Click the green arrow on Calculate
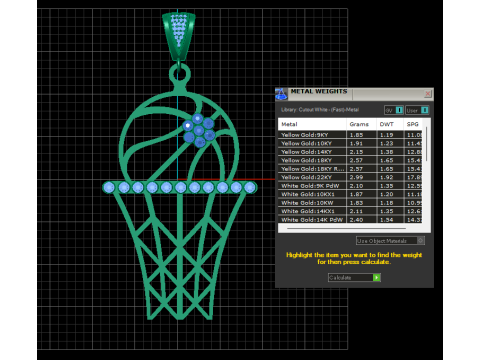The width and height of the screenshot is (480, 360). coord(377,277)
